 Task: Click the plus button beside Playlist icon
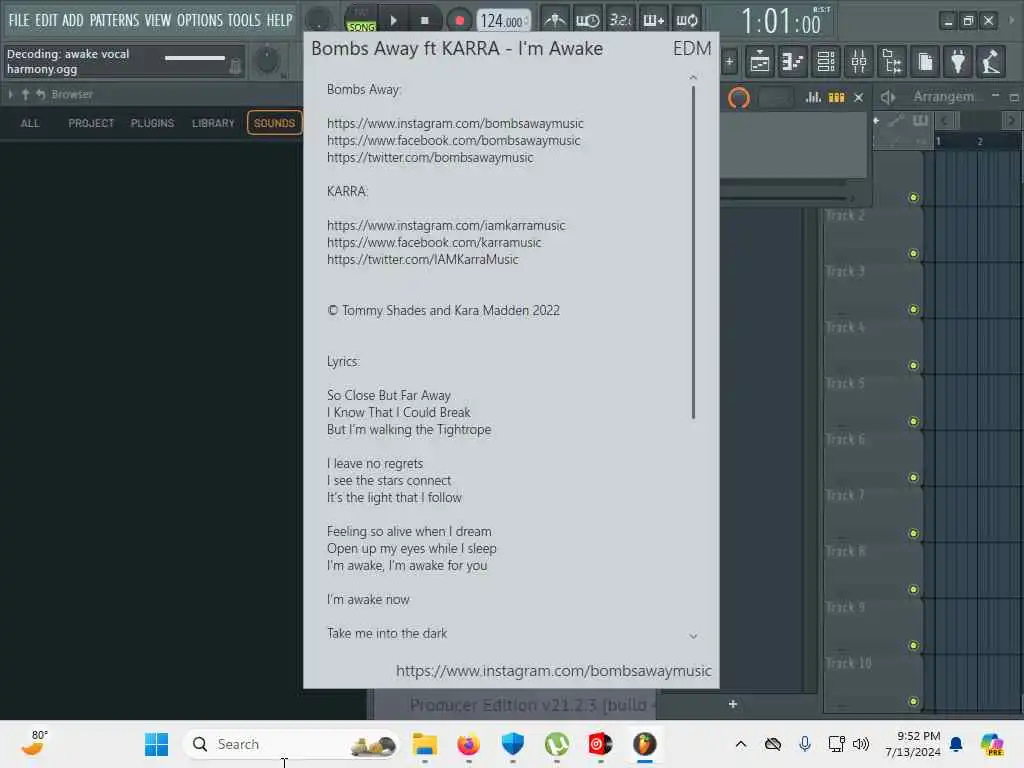729,63
